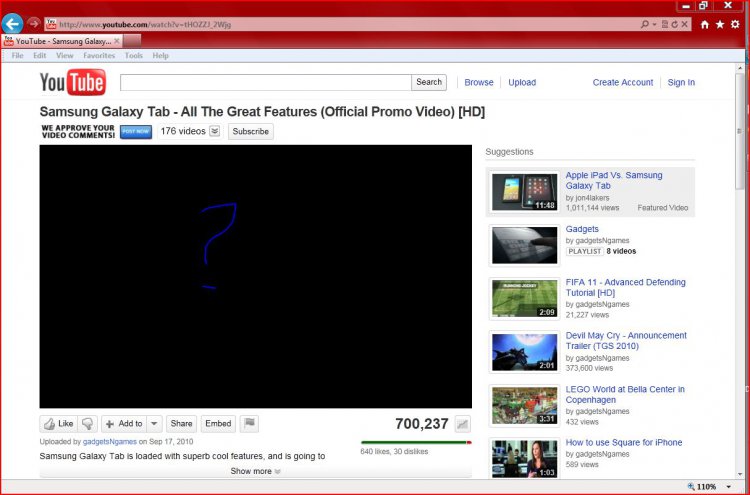Click the Create Account link
Viewport: 750px width, 495px height.
click(x=623, y=82)
